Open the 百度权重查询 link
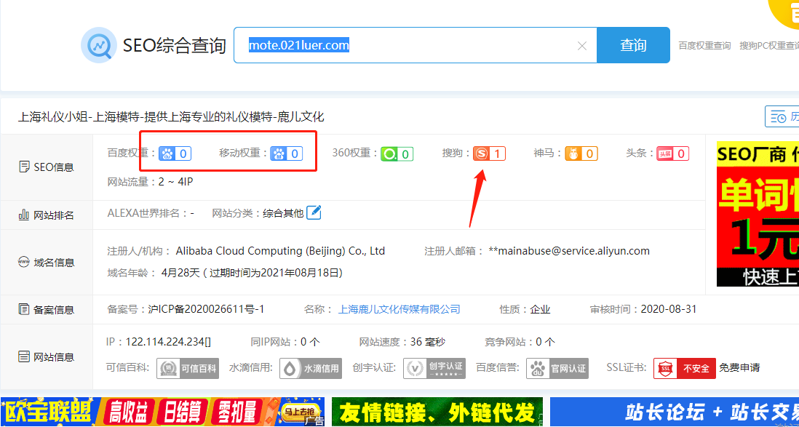 coord(705,46)
